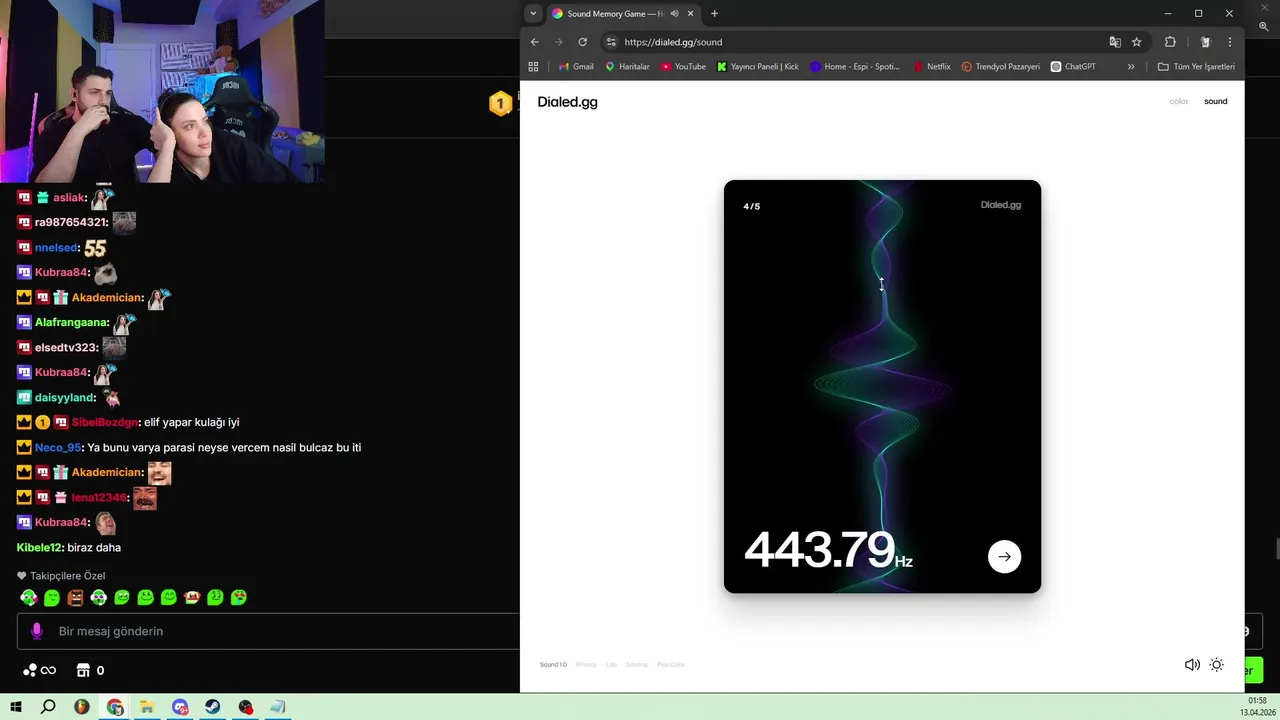Reload the dialed.gg page
This screenshot has width=1280, height=720.
[582, 42]
